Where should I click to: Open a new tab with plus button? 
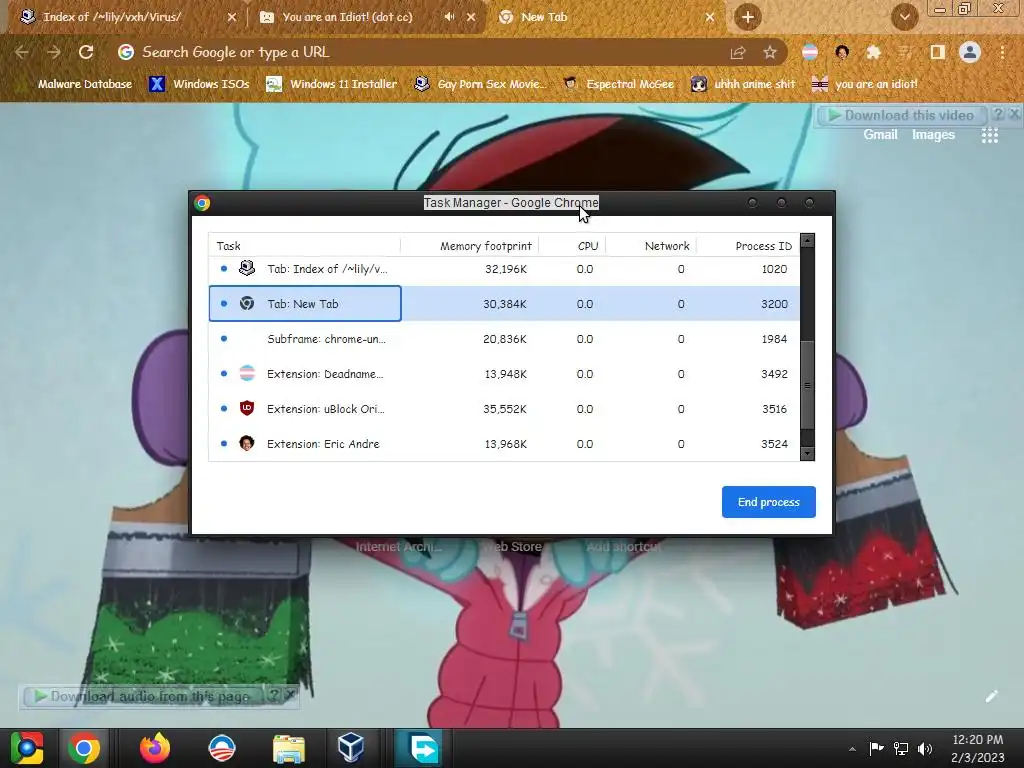[748, 17]
